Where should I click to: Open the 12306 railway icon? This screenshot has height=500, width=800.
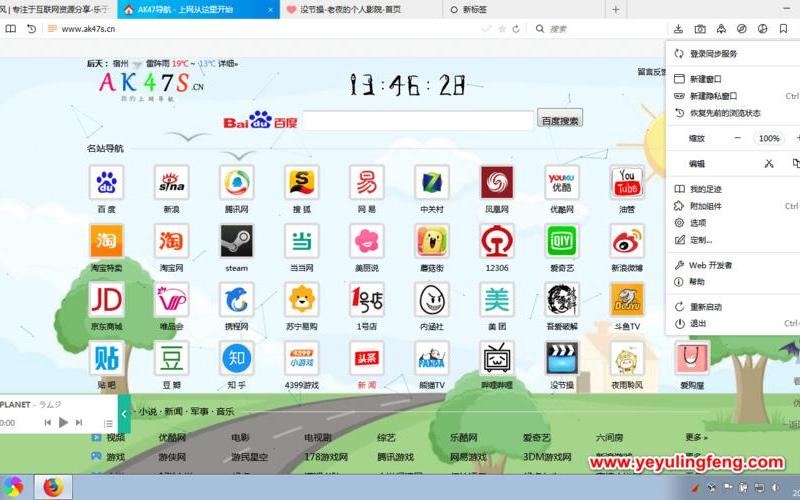497,241
